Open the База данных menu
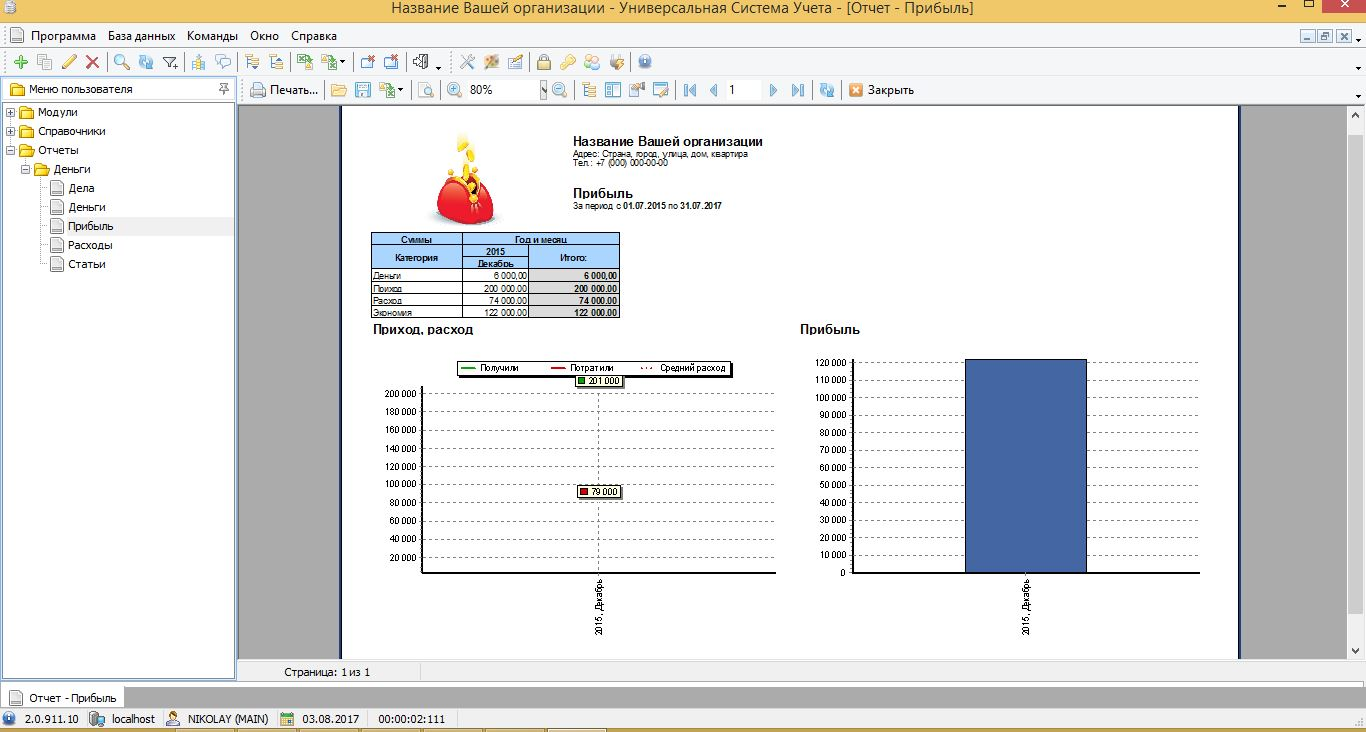This screenshot has height=732, width=1366. coord(141,36)
